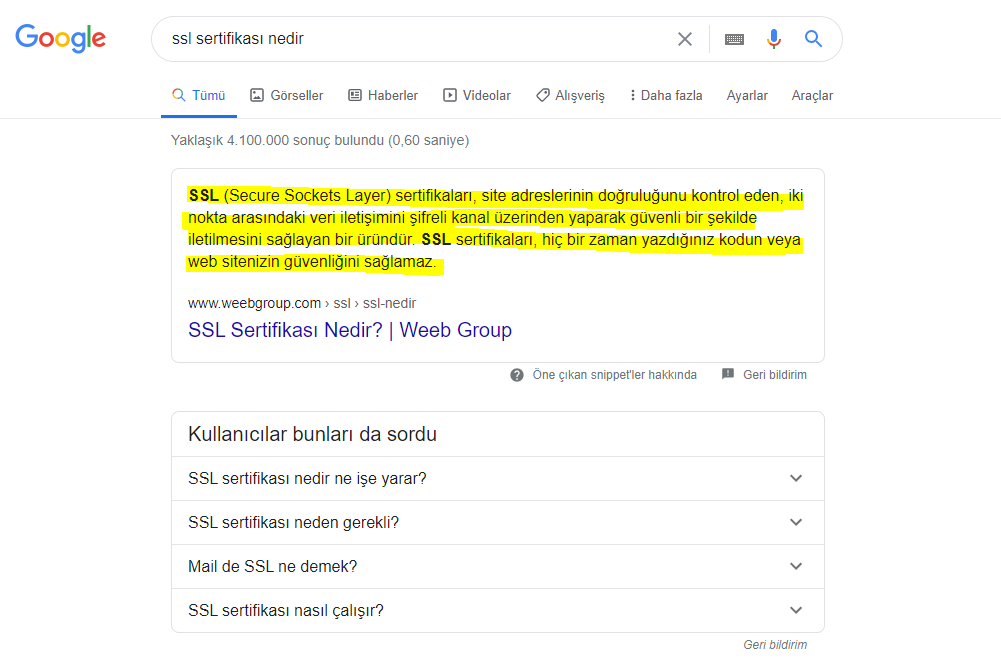Open the 'SSL Sertifikası Nedir? | Weeb Group' result
1001x669 pixels.
coord(349,329)
